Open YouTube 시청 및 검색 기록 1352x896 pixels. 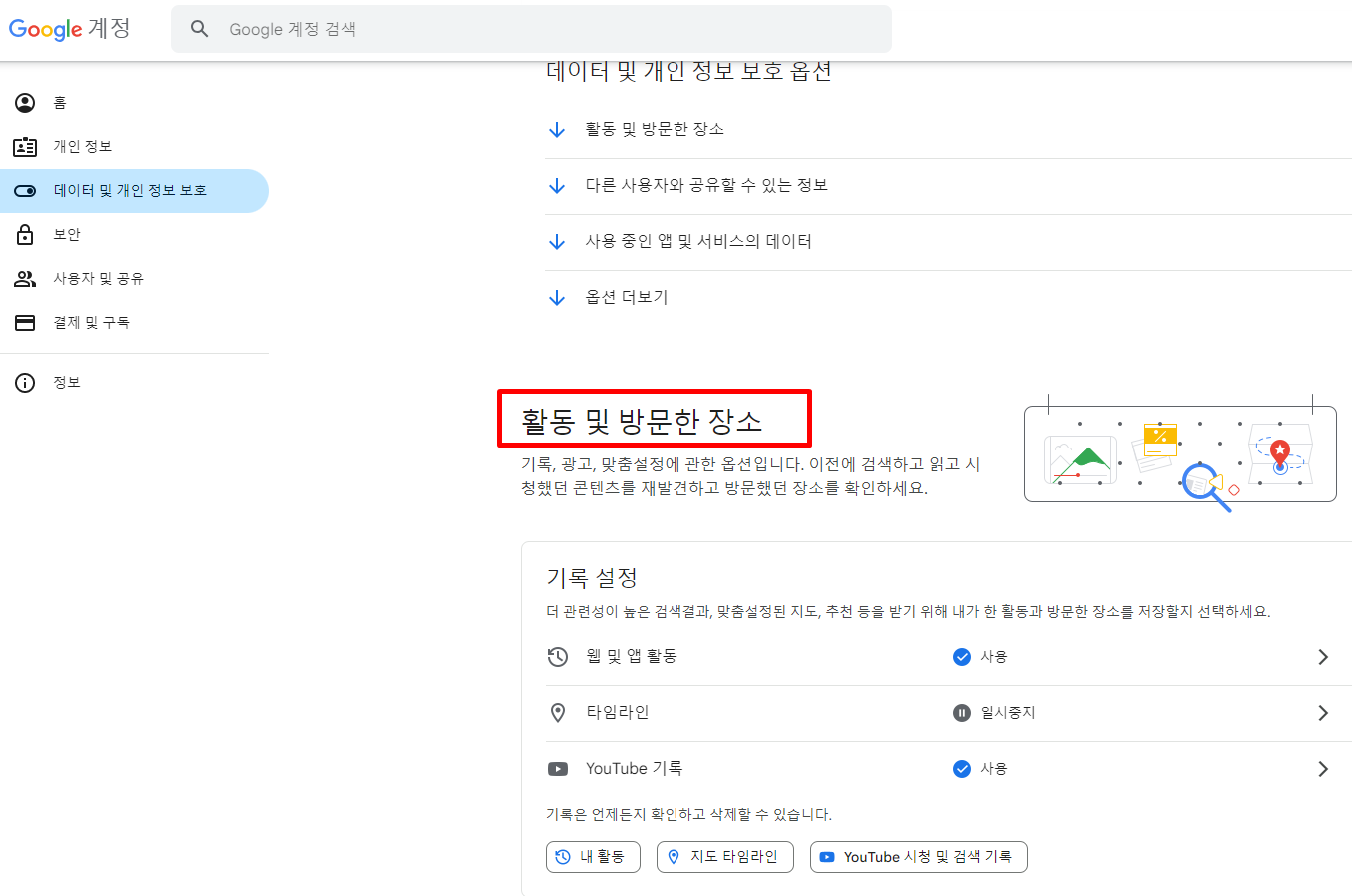coord(918,856)
